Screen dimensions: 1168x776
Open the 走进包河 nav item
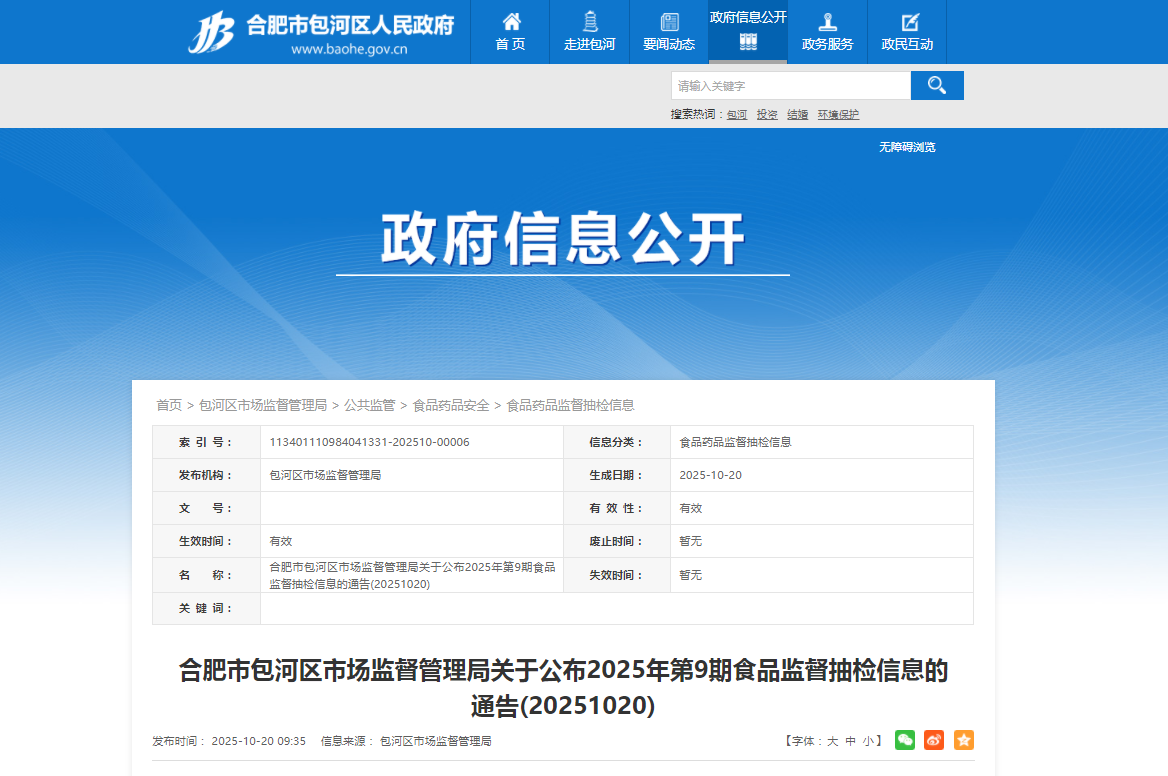coord(589,32)
